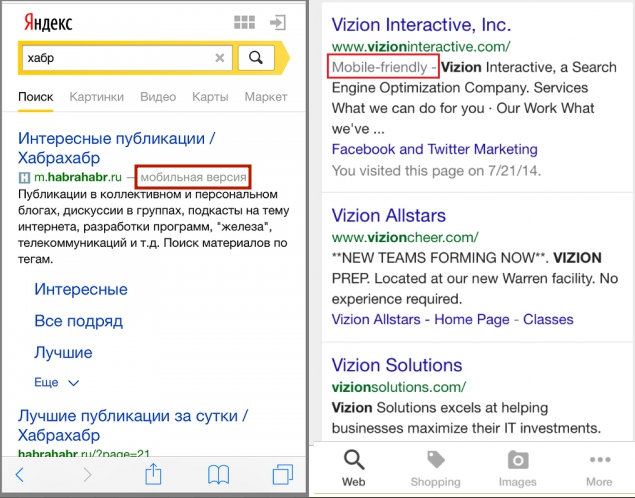
Task: Open the Все подряд sitelink
Action: pyautogui.click(x=79, y=321)
